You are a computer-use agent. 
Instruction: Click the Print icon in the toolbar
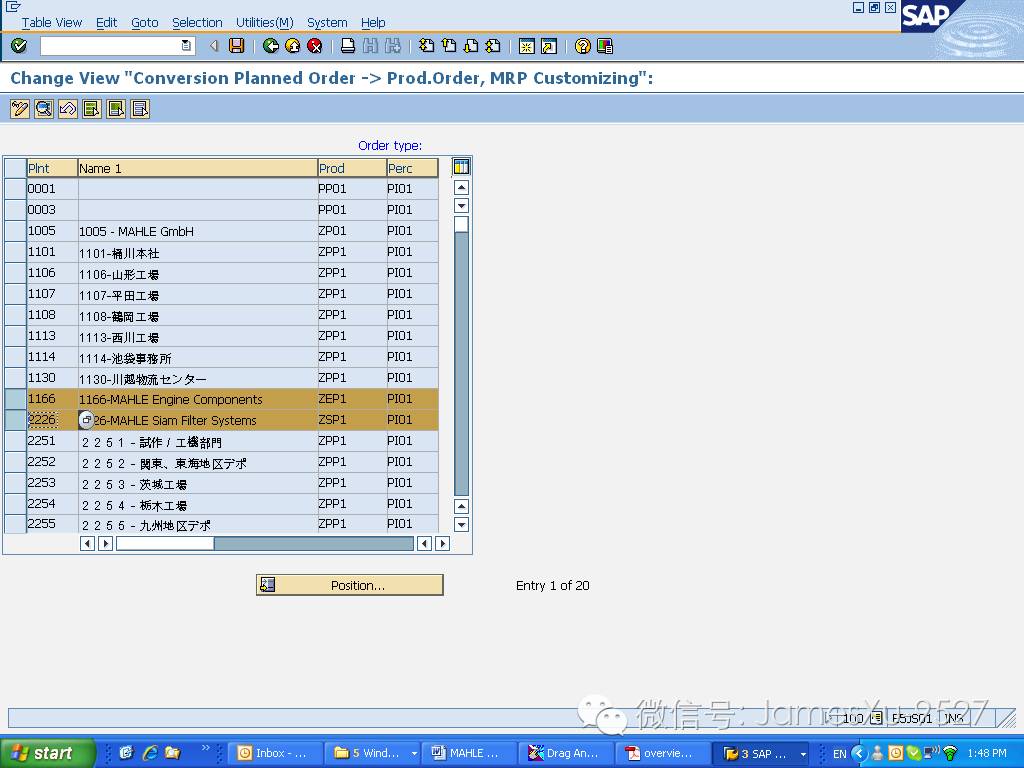(348, 46)
